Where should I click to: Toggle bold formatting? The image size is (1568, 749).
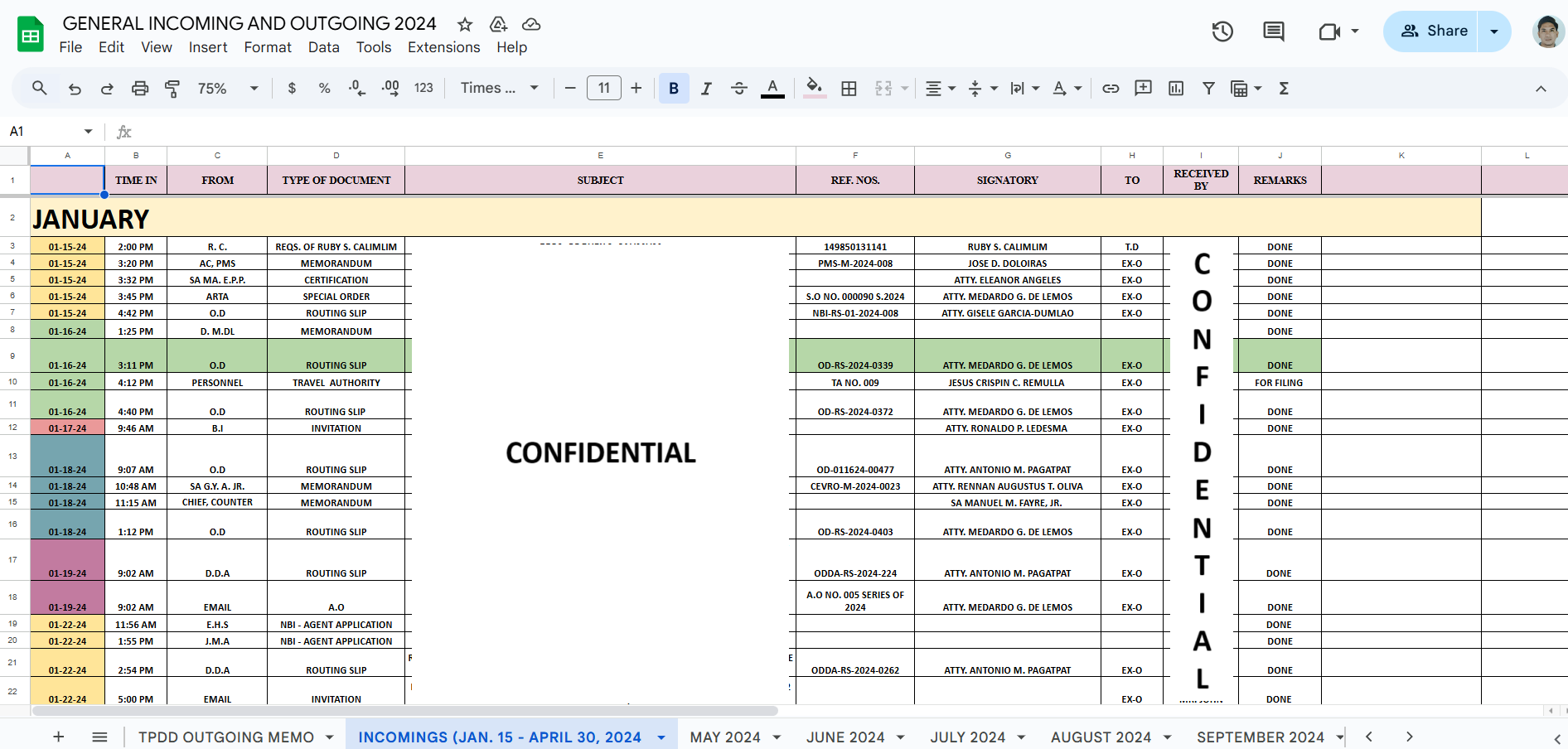(674, 89)
